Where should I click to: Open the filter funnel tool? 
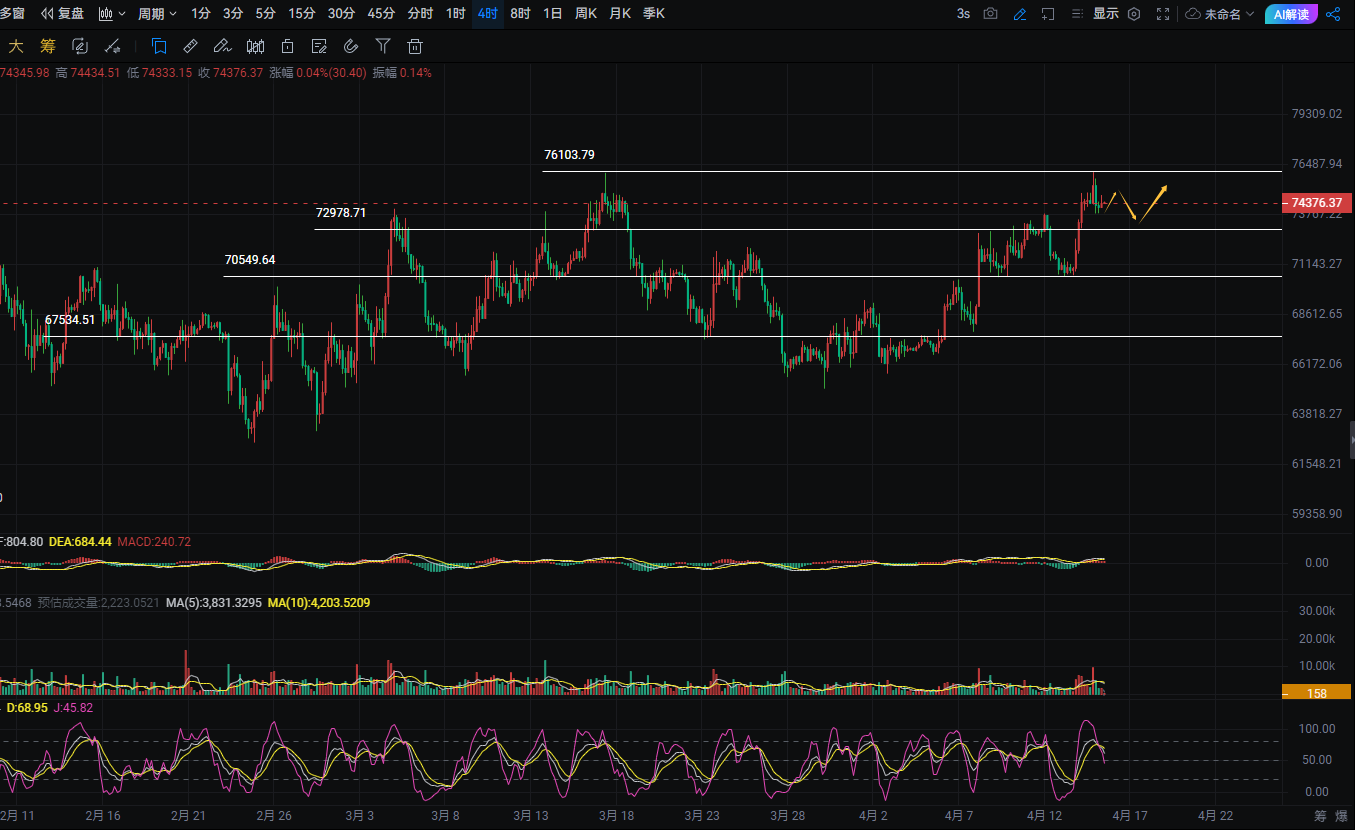click(x=383, y=46)
